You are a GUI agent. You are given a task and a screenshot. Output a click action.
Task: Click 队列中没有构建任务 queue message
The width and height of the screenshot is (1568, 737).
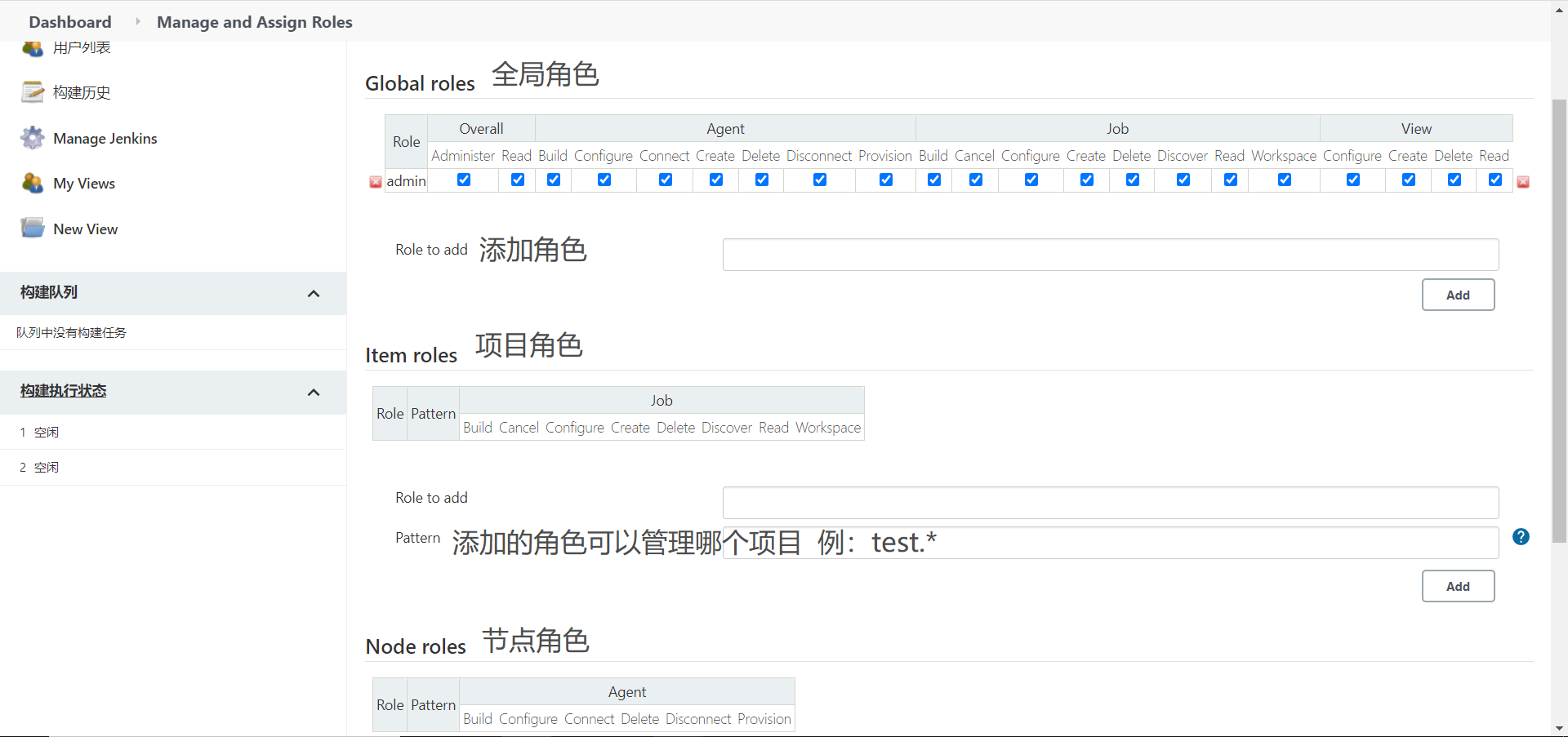[72, 332]
